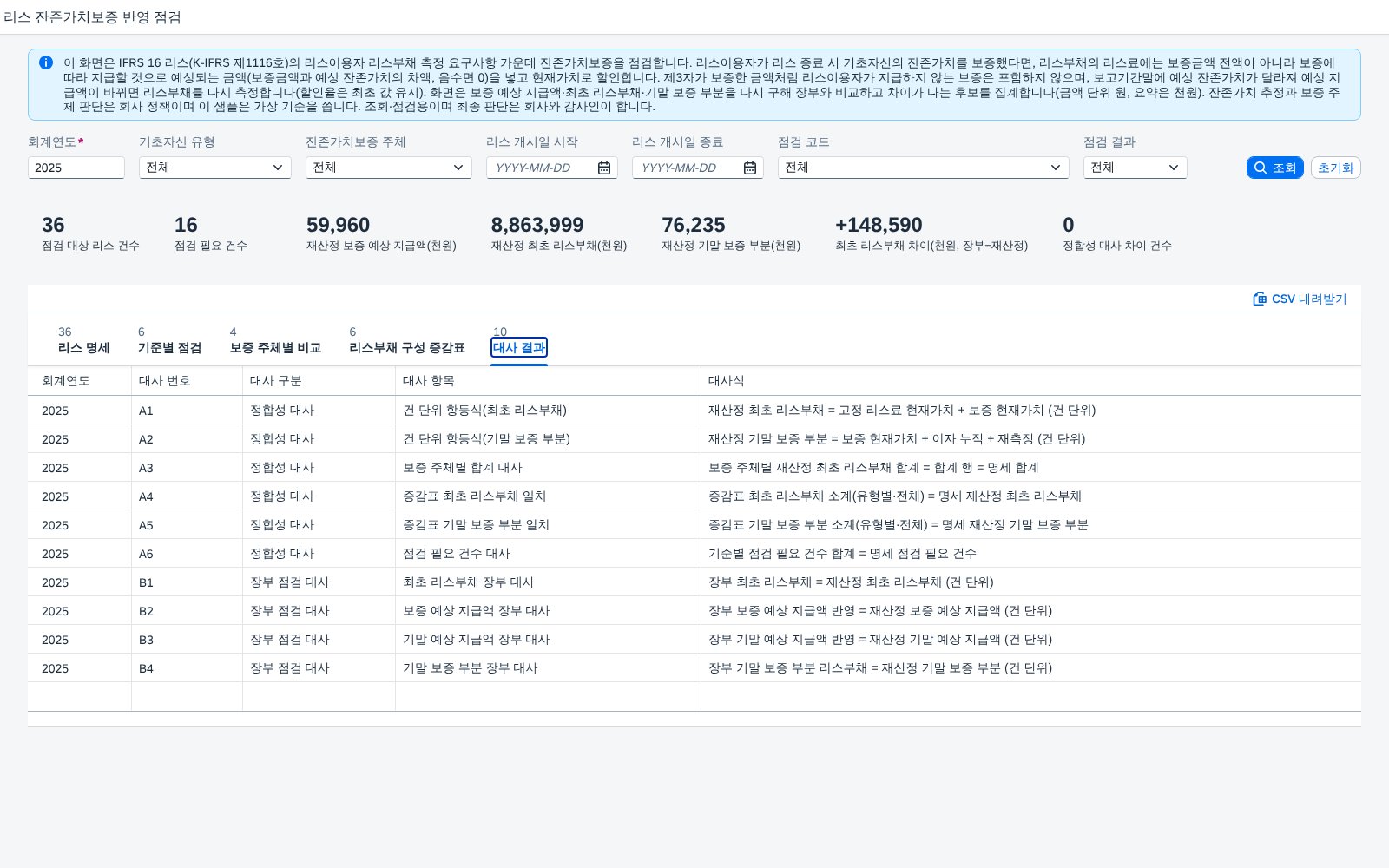Click the 회계연도 column header in table
The width and height of the screenshot is (1389, 868).
79,381
